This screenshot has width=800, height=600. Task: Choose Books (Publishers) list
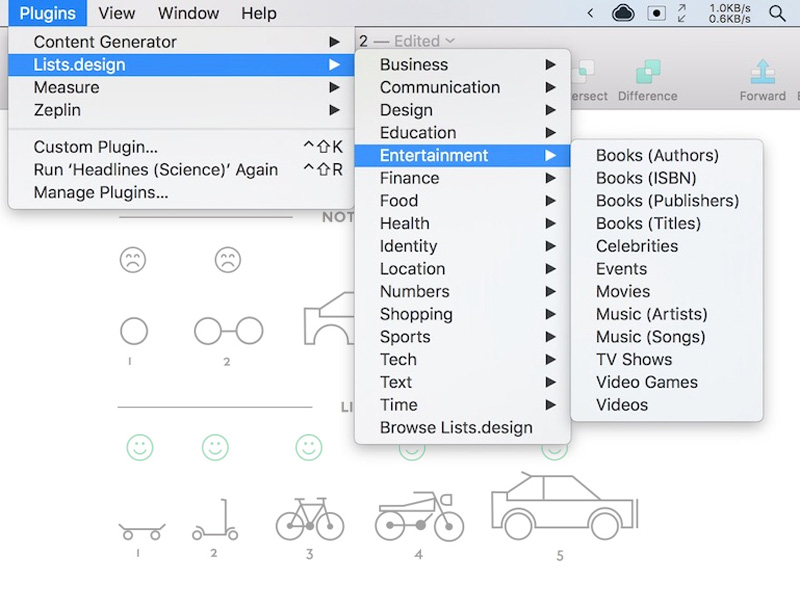point(667,201)
